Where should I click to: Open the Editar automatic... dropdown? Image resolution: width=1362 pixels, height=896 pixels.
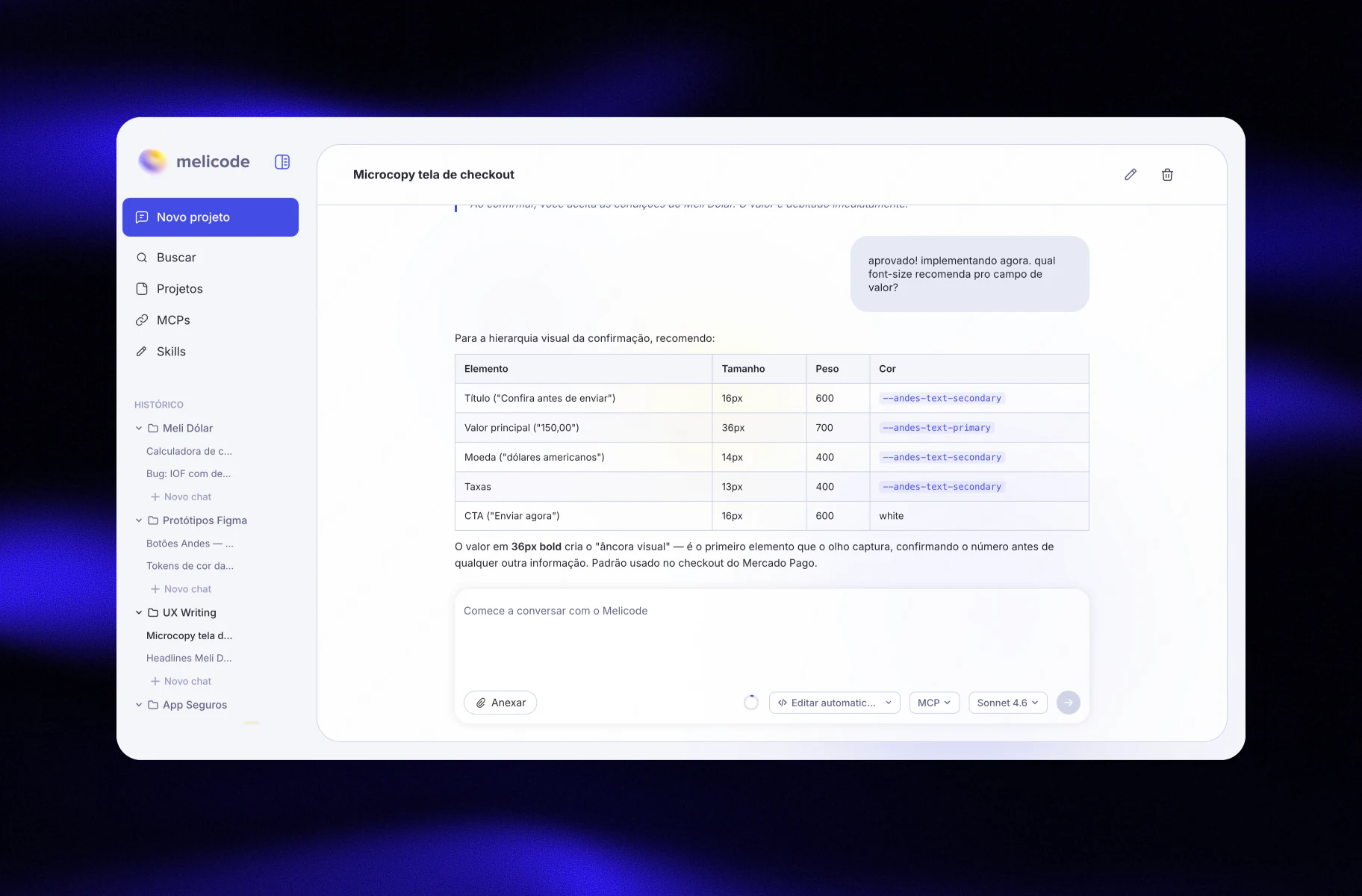[x=834, y=703]
